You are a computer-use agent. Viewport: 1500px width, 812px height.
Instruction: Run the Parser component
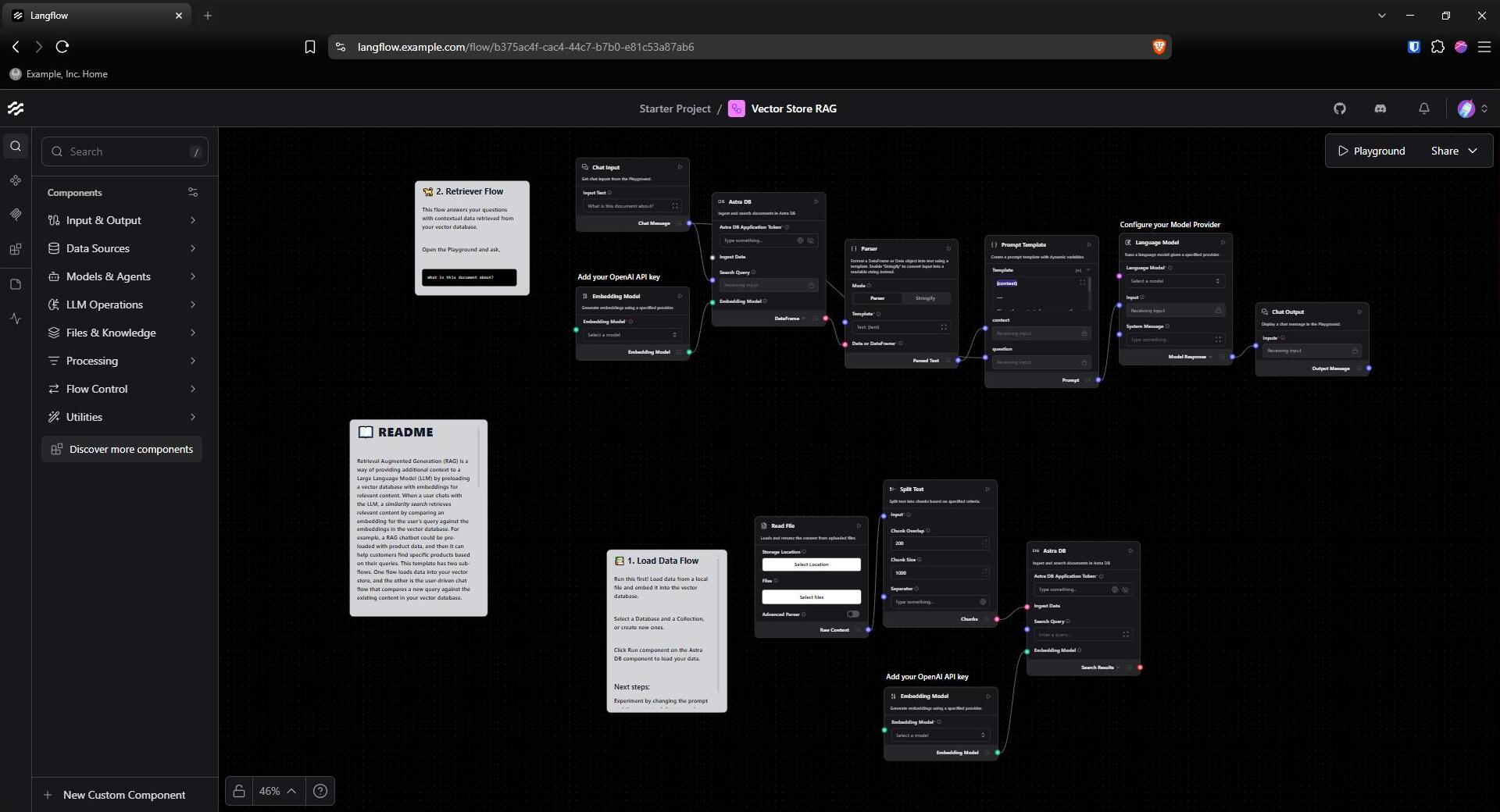[x=948, y=248]
